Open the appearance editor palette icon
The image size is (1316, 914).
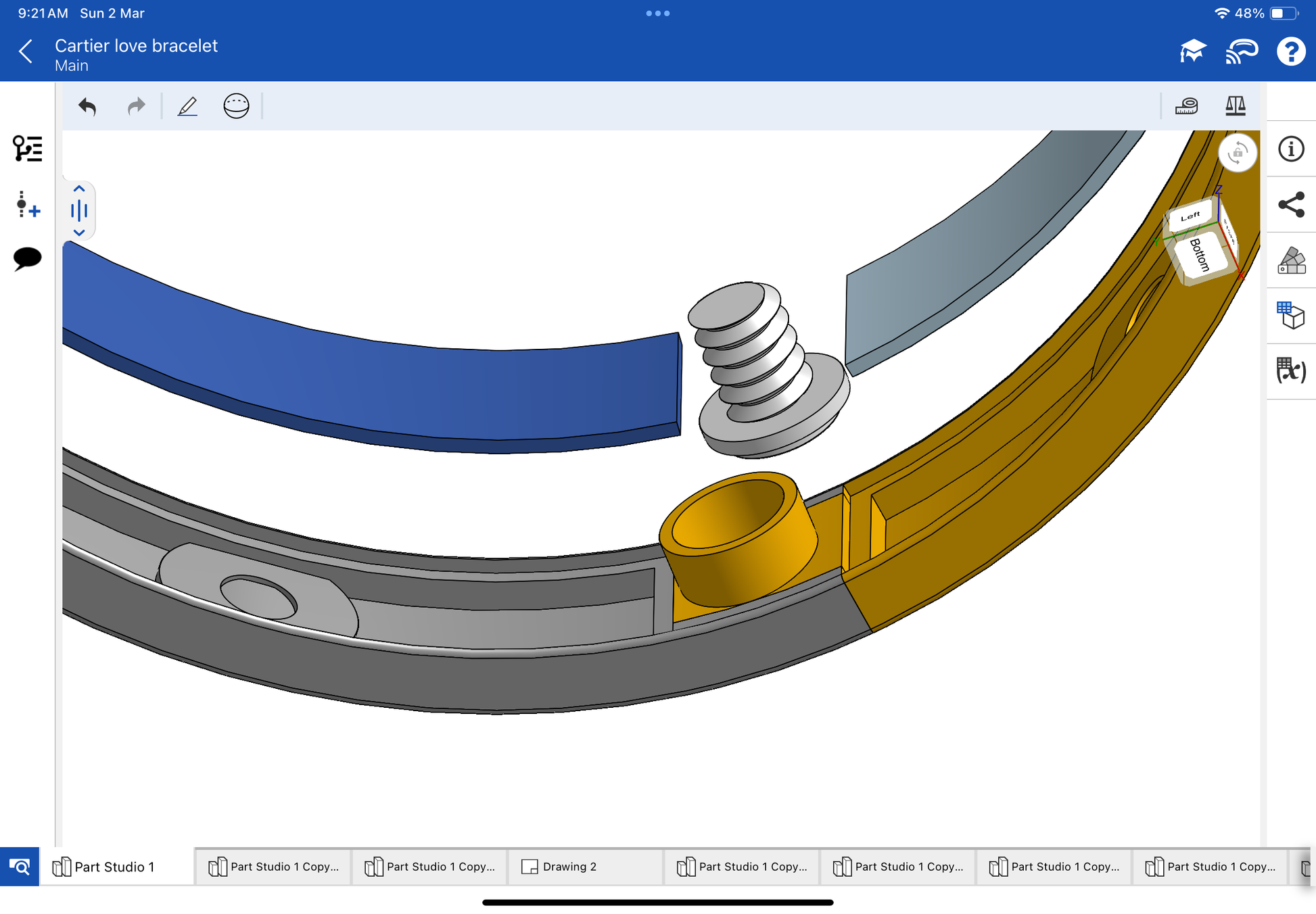click(1291, 260)
